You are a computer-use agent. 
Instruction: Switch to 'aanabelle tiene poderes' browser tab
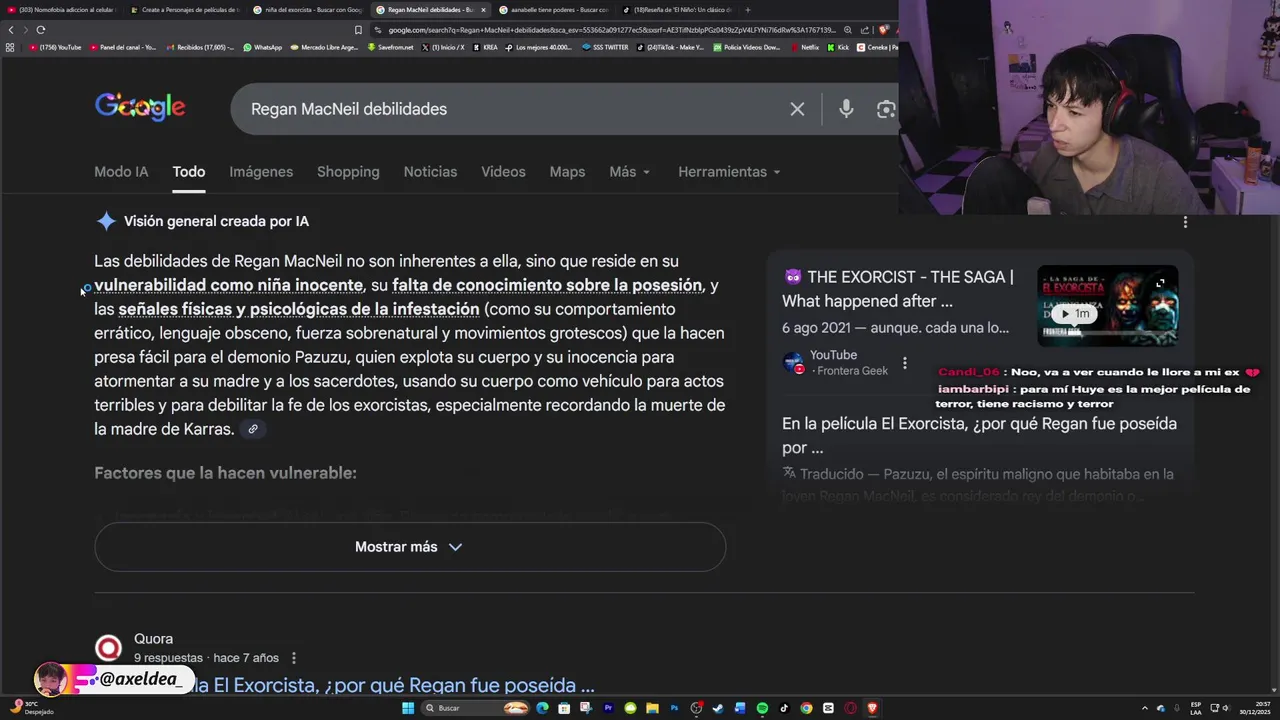coord(556,10)
